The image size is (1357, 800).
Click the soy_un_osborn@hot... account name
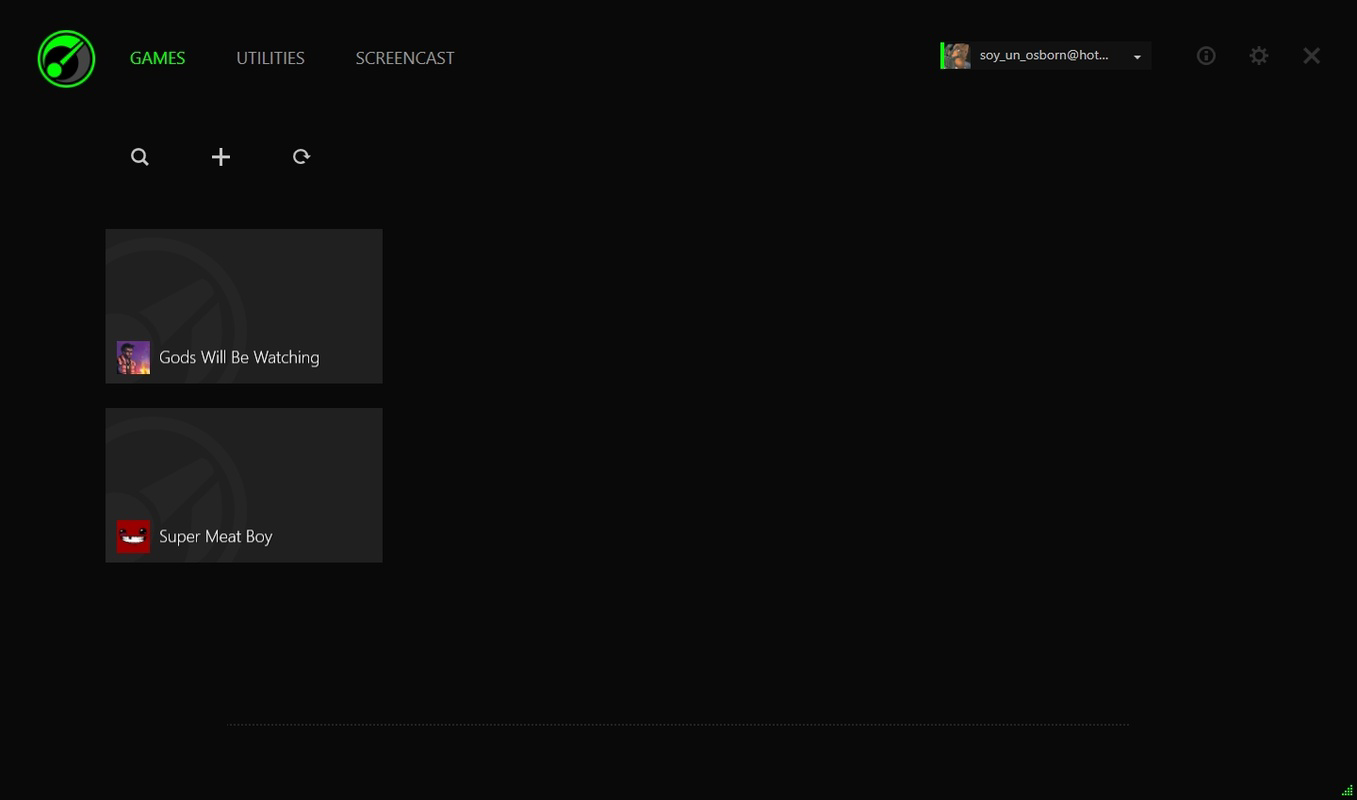[1044, 55]
